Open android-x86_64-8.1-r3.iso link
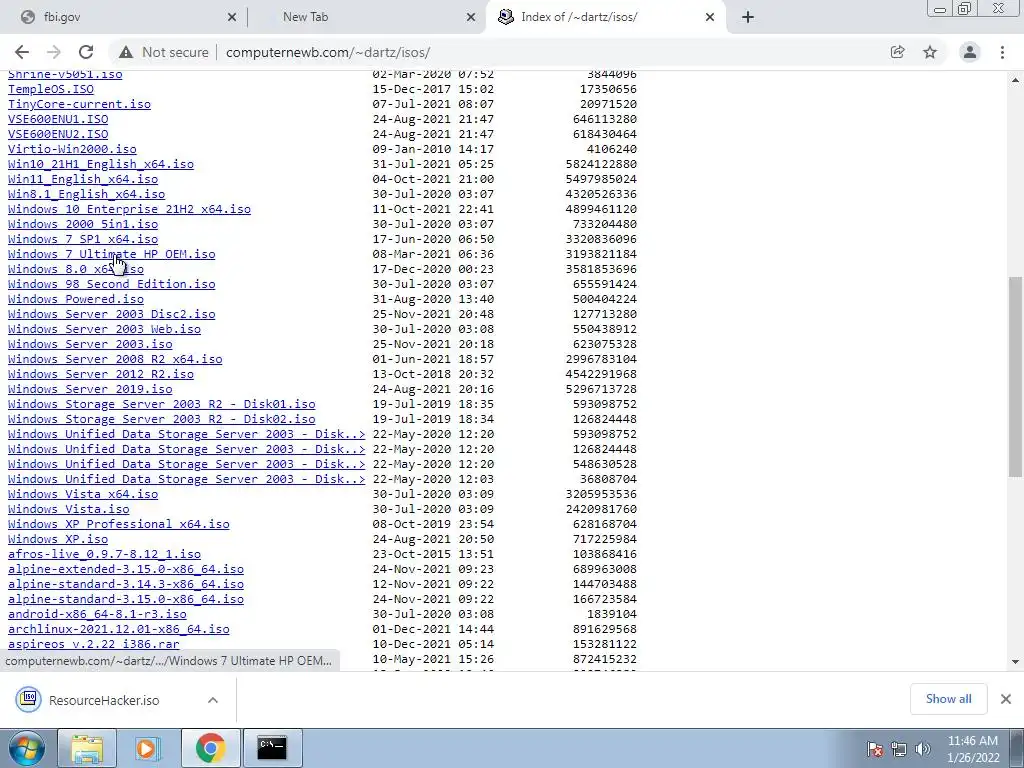 pos(97,615)
